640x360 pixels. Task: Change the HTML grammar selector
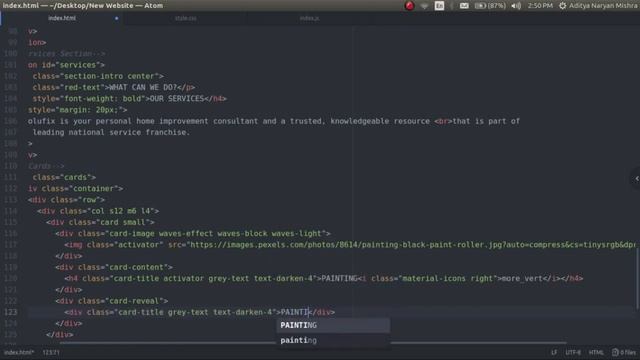(x=596, y=352)
